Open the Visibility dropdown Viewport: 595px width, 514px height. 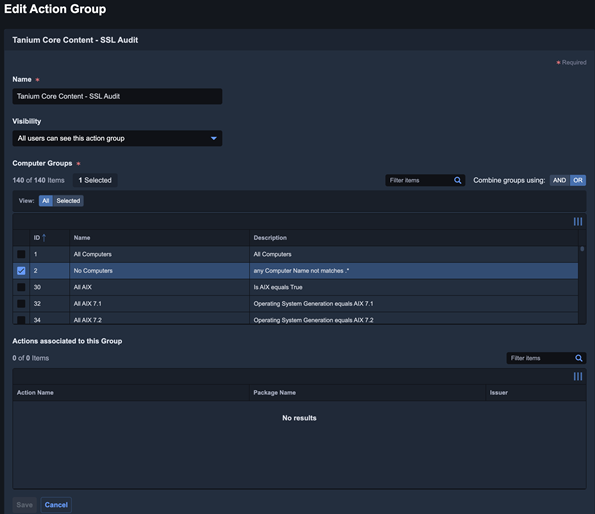[117, 138]
